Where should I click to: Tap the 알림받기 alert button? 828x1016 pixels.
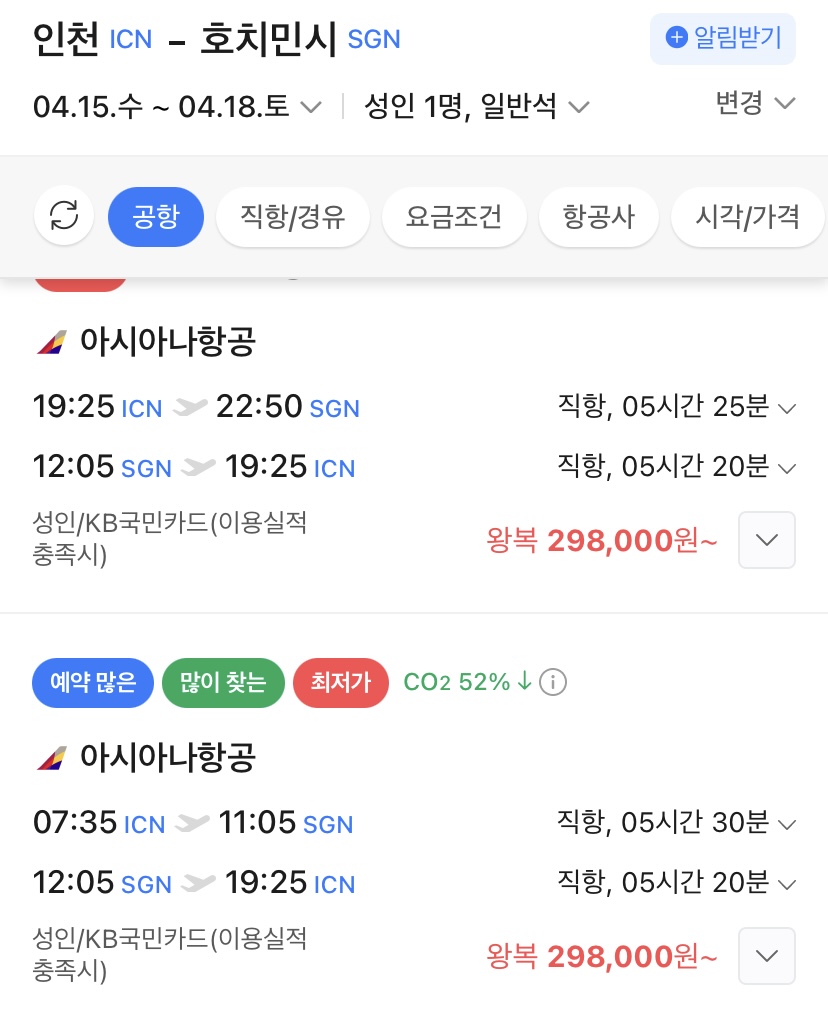tap(722, 38)
